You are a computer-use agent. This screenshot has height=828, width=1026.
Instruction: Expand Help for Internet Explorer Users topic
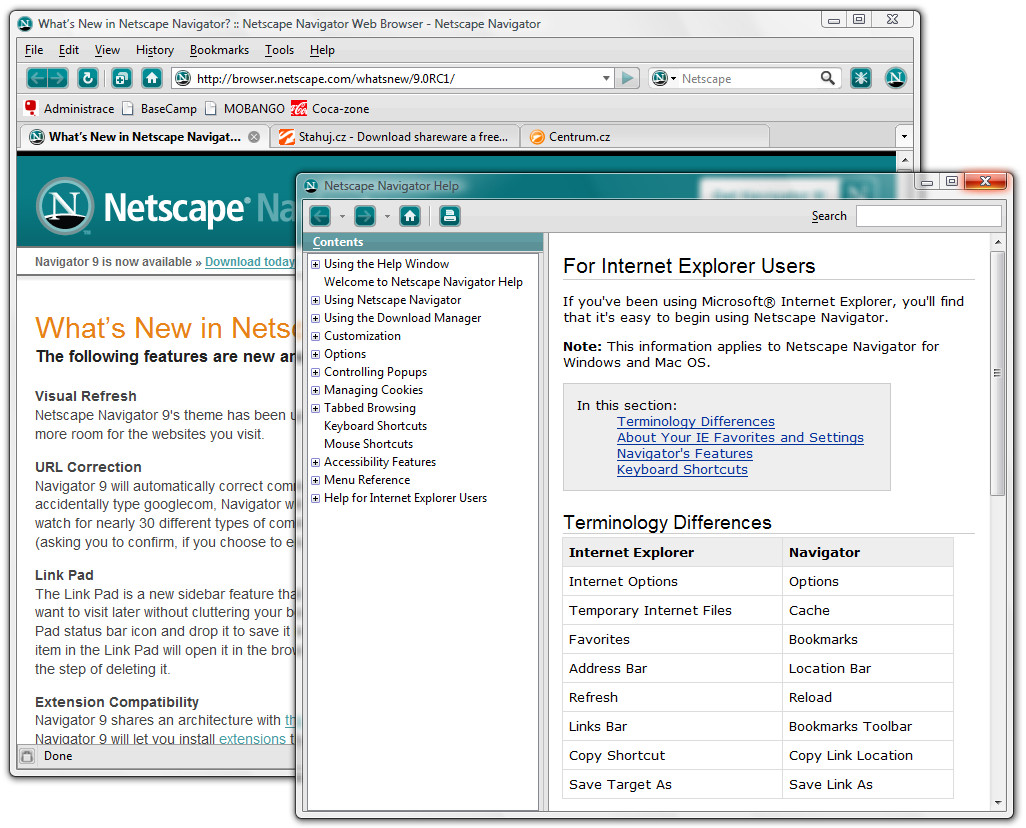click(x=315, y=498)
